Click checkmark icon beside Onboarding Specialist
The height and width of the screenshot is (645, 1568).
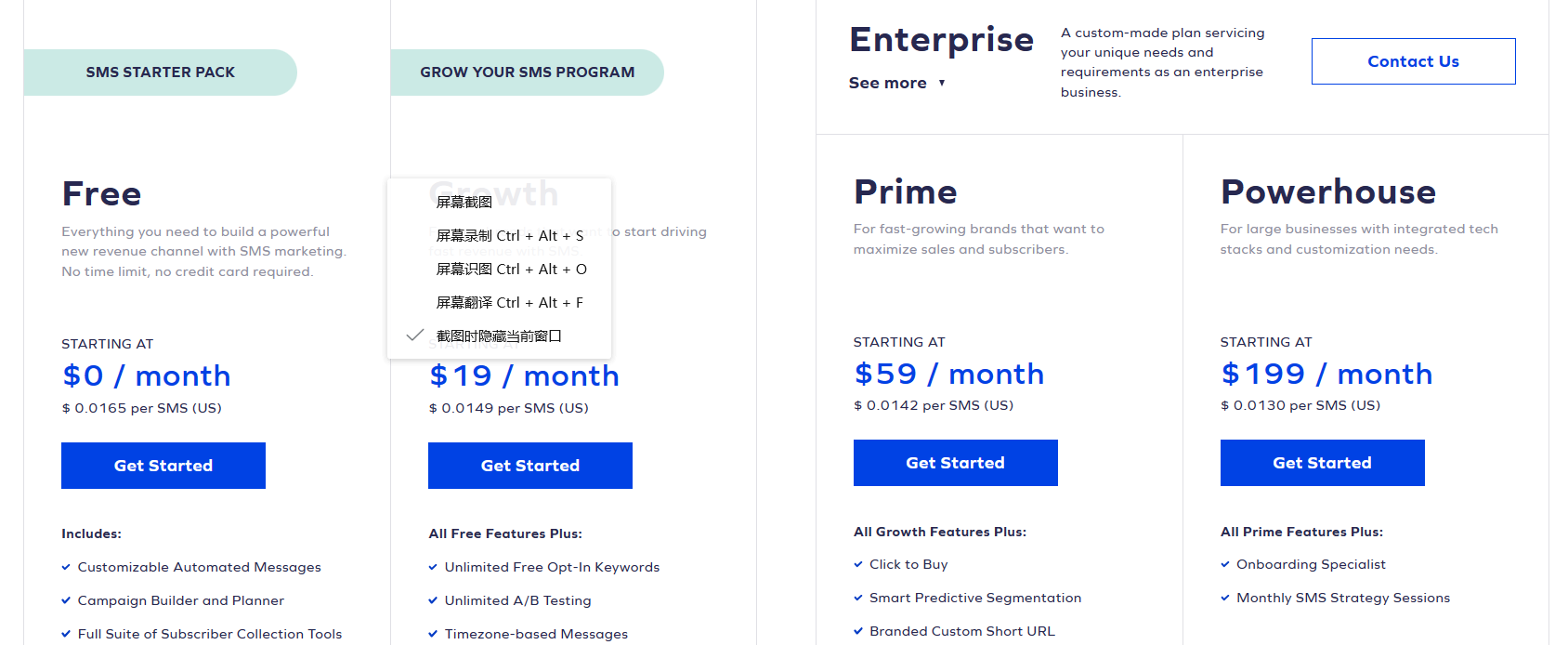[1225, 564]
